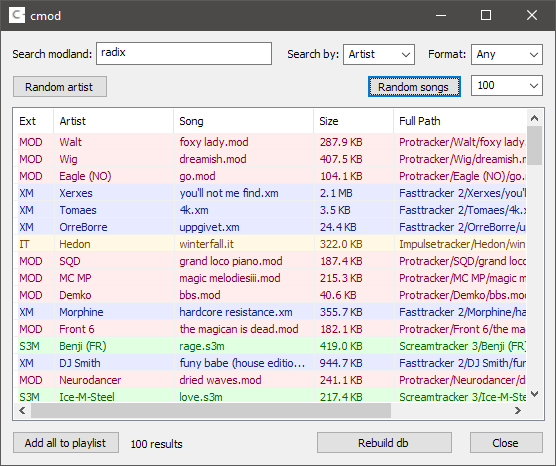Select the song funy babe (house editio...
Viewport: 556px width, 466px height.
pos(242,364)
